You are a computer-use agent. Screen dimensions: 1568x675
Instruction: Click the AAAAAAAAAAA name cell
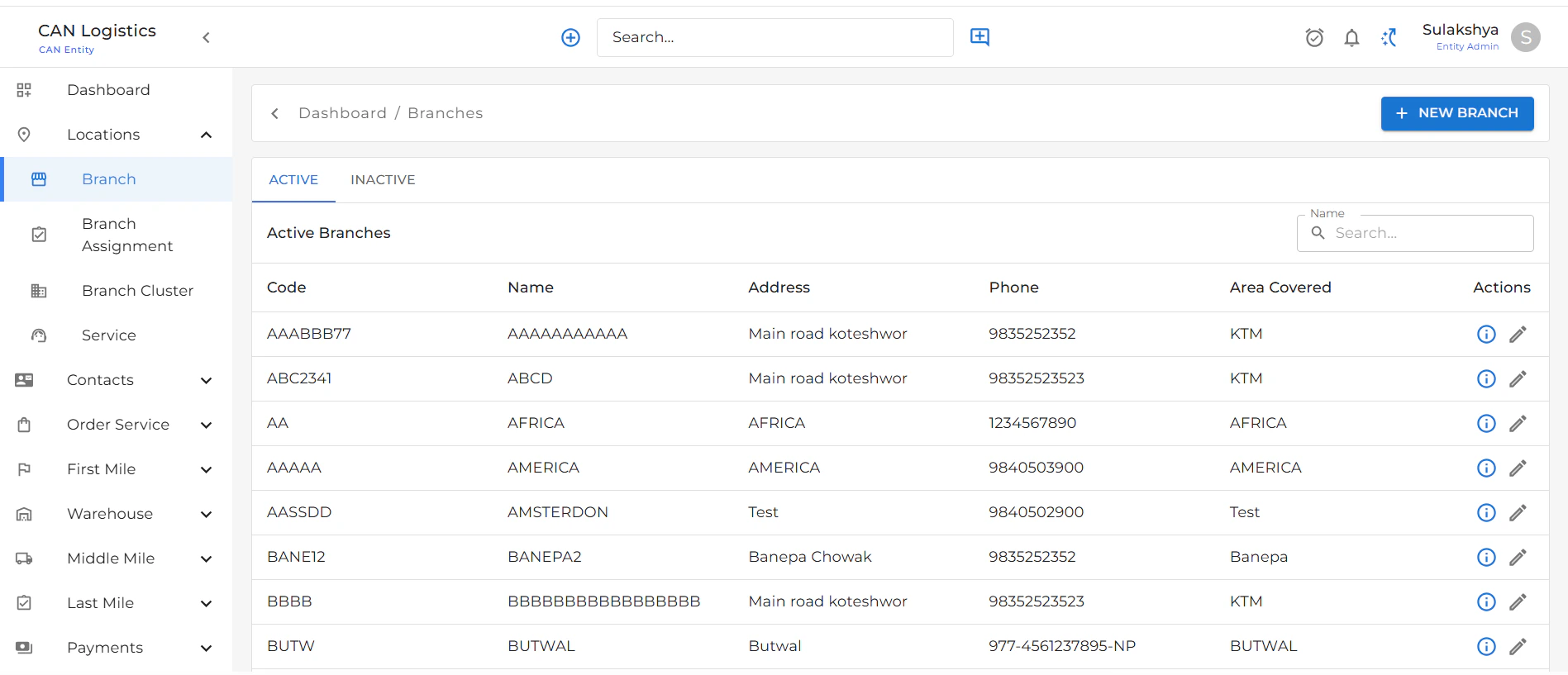click(x=568, y=334)
